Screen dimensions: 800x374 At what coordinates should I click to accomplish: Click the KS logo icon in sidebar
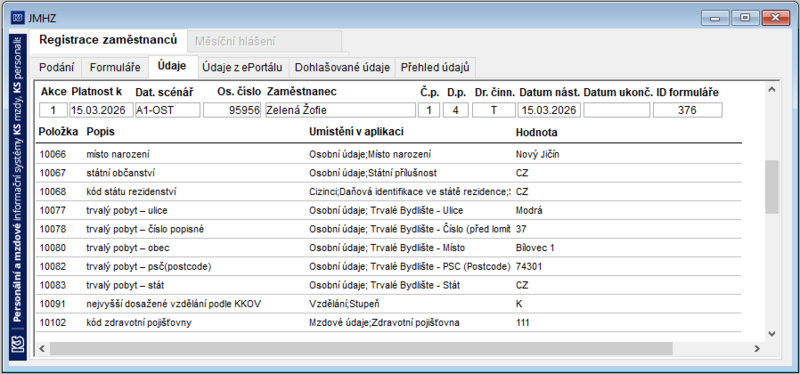click(17, 345)
